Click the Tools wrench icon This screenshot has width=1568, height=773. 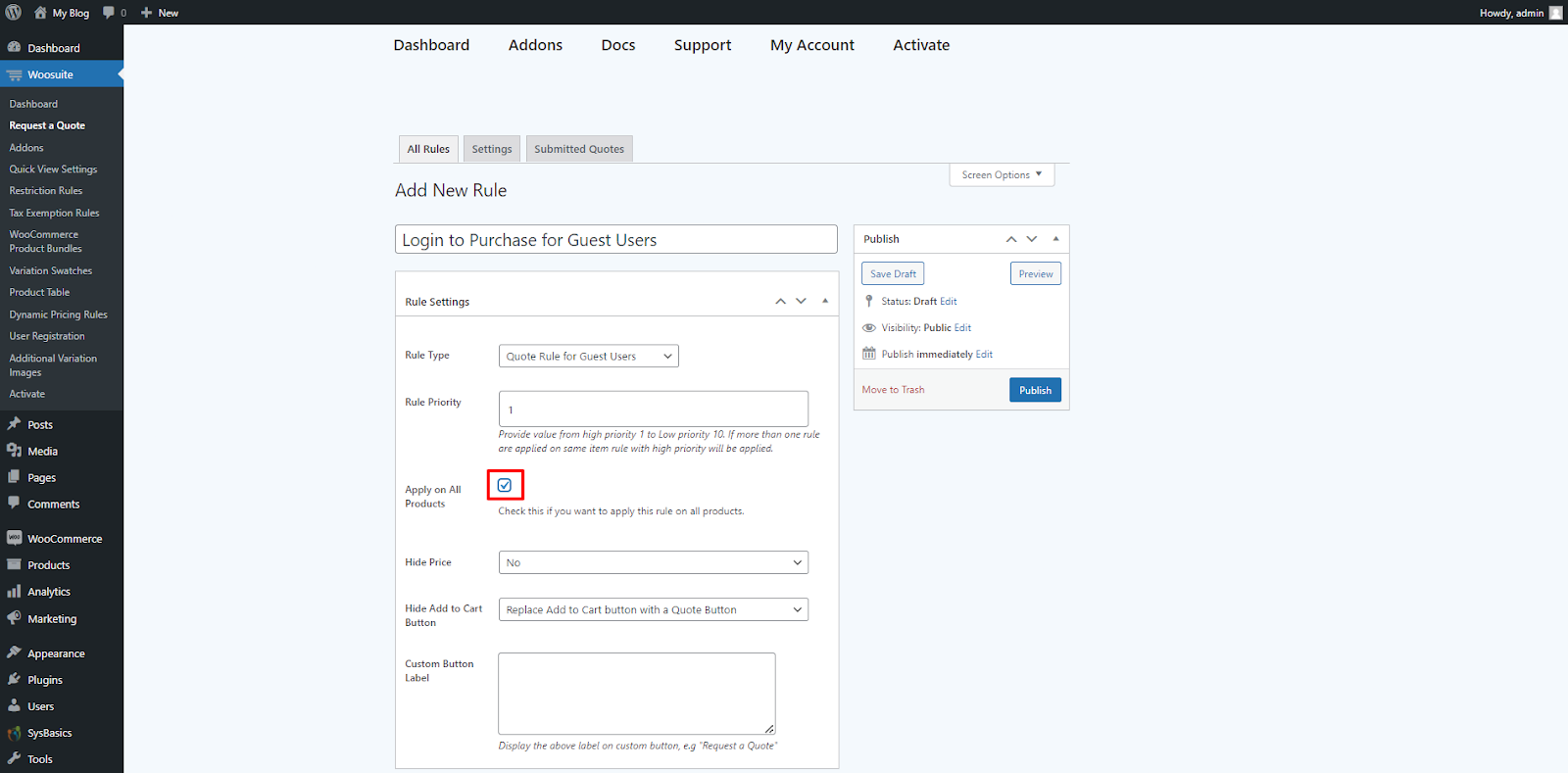(x=14, y=758)
